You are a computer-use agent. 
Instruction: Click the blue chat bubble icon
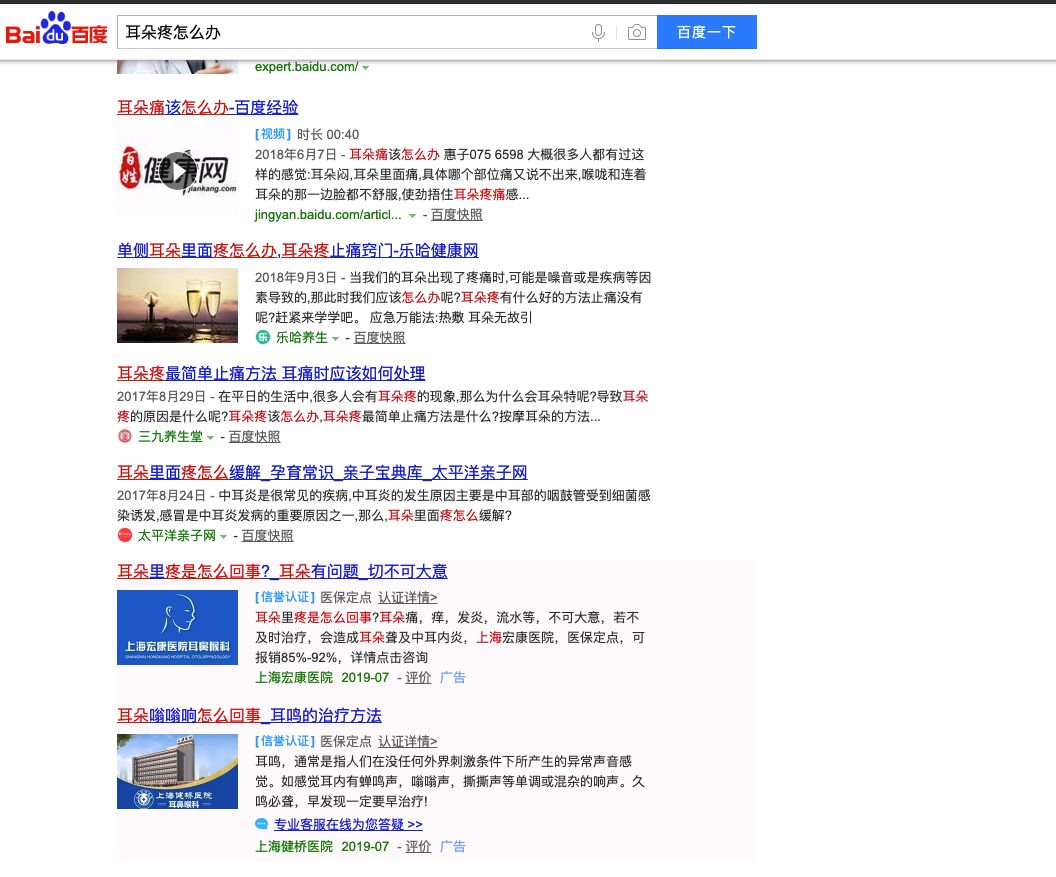(x=261, y=824)
